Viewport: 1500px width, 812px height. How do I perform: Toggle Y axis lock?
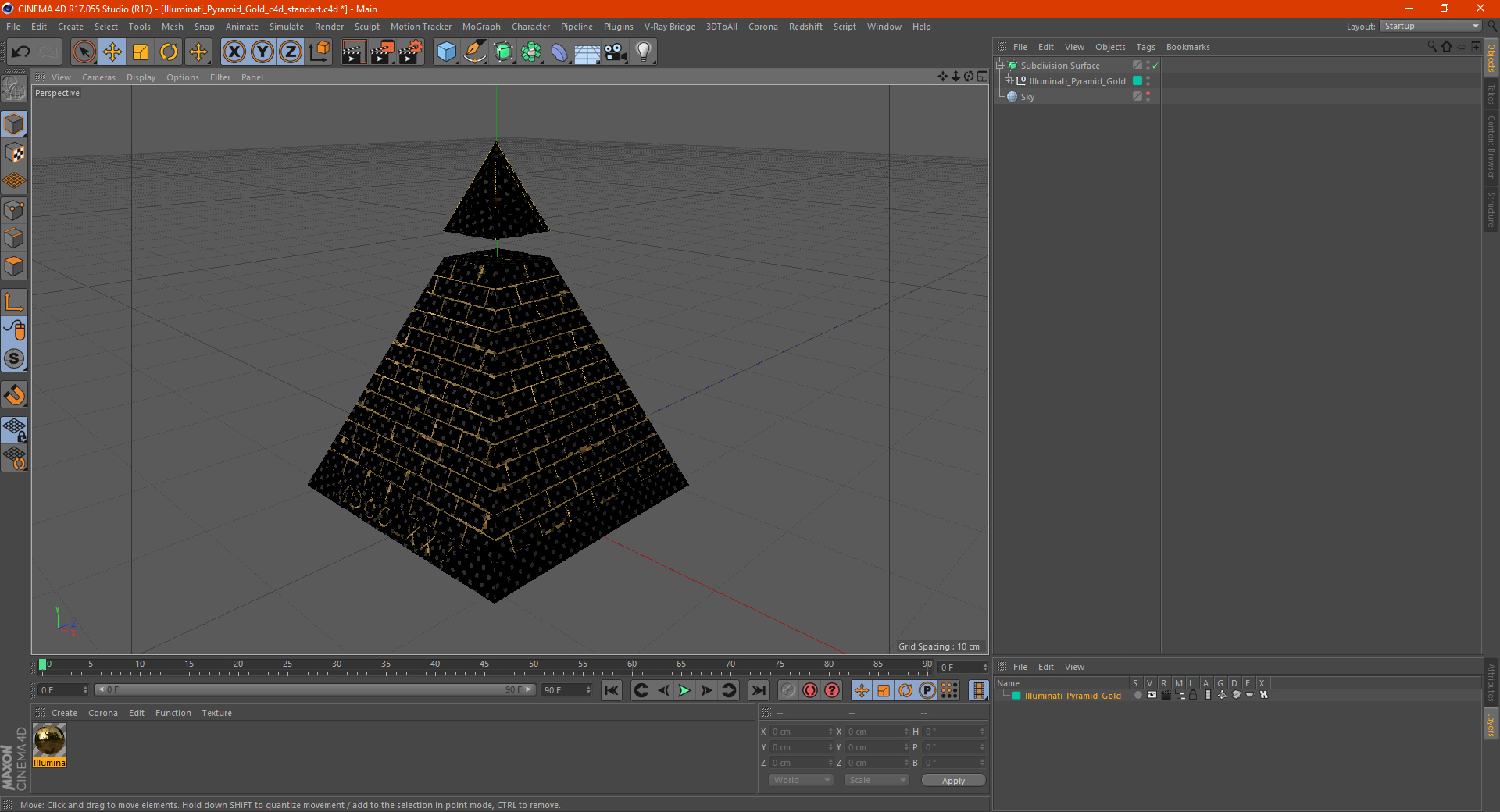[262, 52]
